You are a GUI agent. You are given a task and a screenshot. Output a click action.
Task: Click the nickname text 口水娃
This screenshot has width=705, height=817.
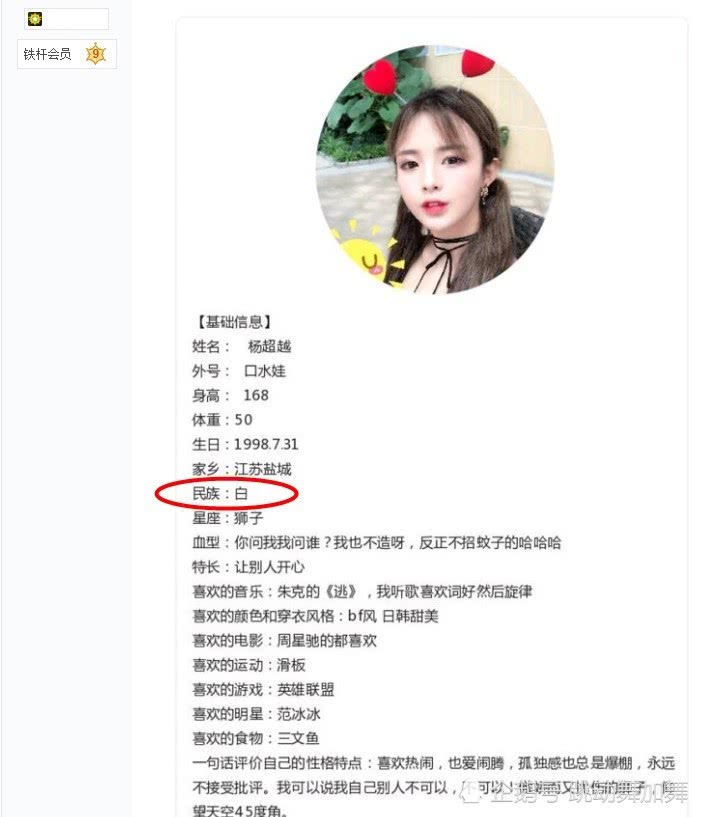click(x=265, y=371)
